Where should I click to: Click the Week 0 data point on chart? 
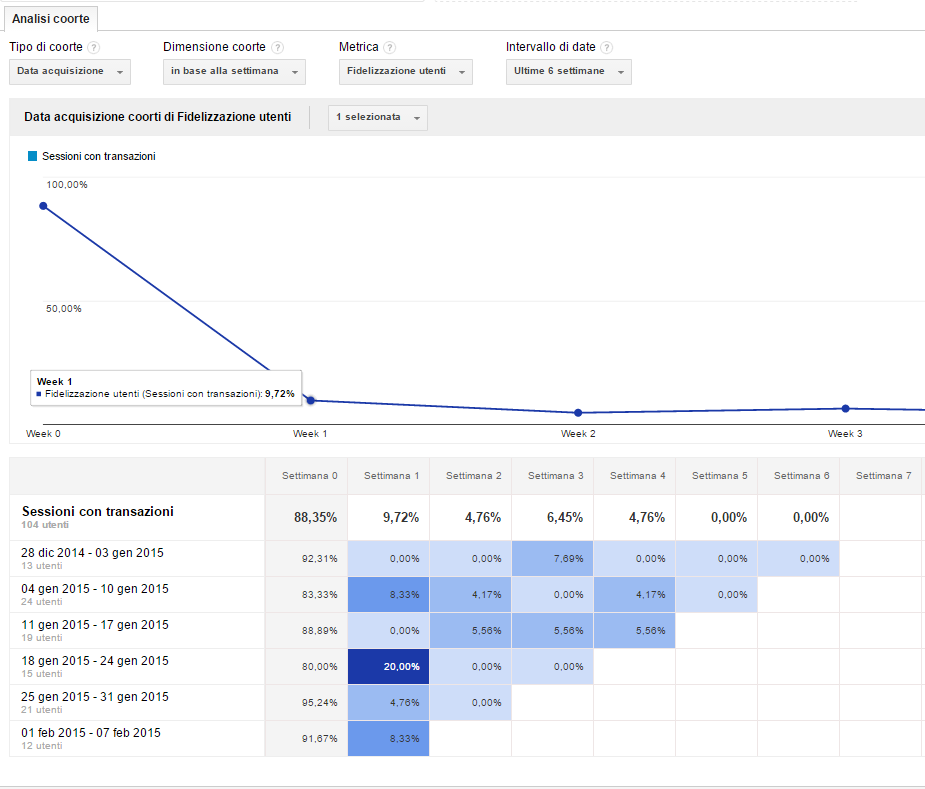point(43,206)
